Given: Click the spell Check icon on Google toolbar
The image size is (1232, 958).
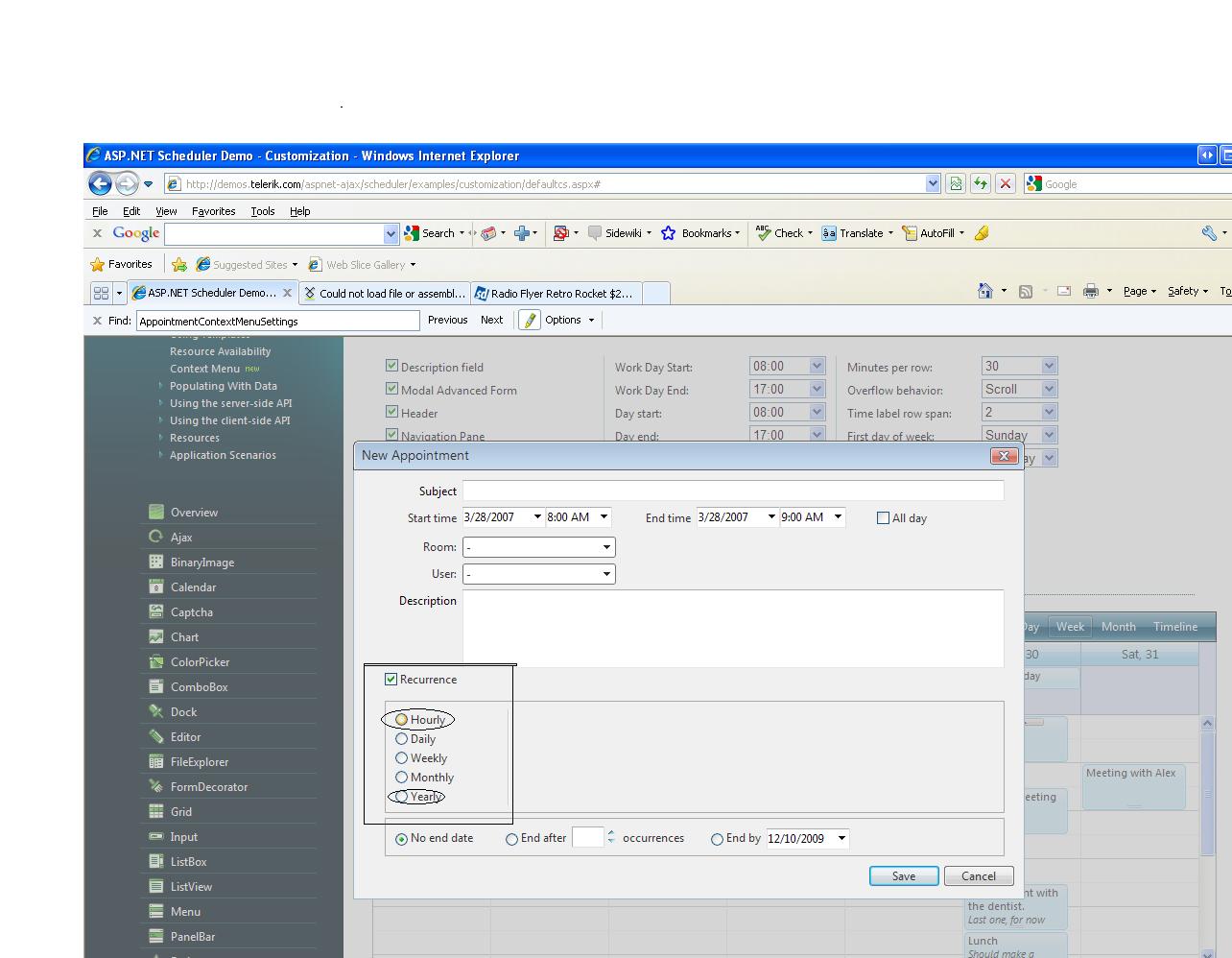Looking at the screenshot, I should pos(764,232).
